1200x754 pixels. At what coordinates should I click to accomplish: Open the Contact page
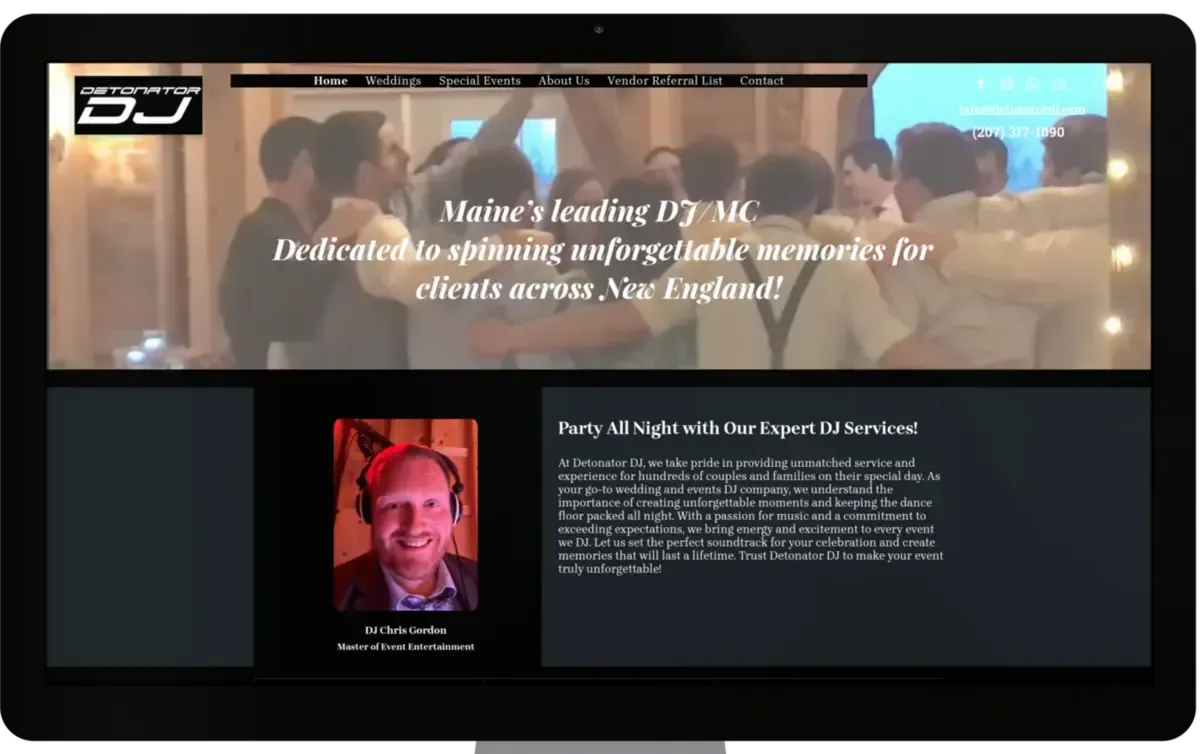click(762, 81)
